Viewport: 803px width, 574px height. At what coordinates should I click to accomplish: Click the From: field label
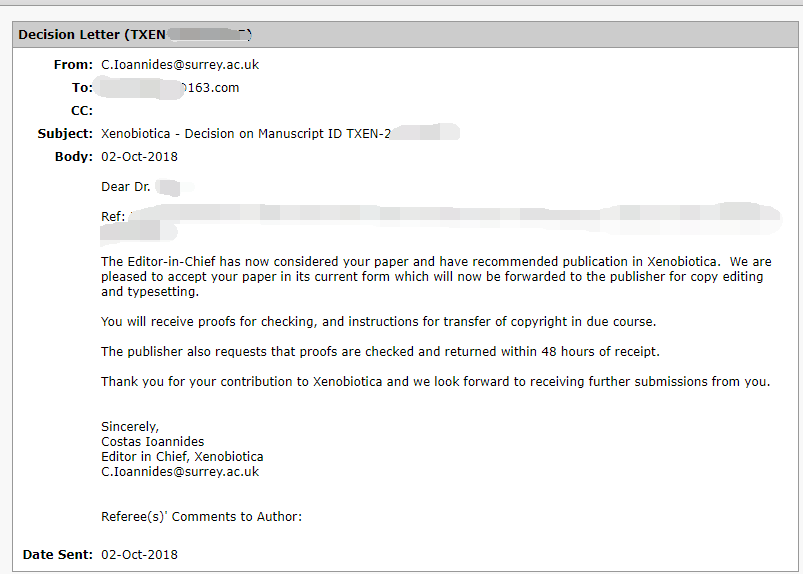pos(73,65)
